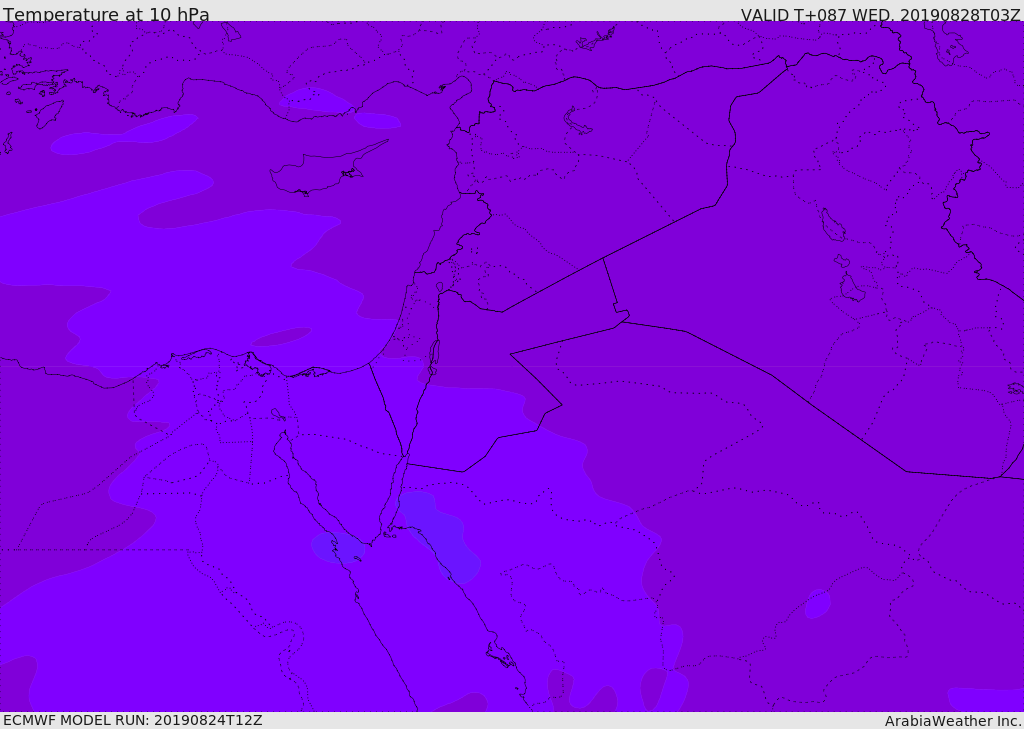Click the 'ArabiaWeather Inc.' credit text
Image resolution: width=1024 pixels, height=729 pixels.
click(953, 721)
